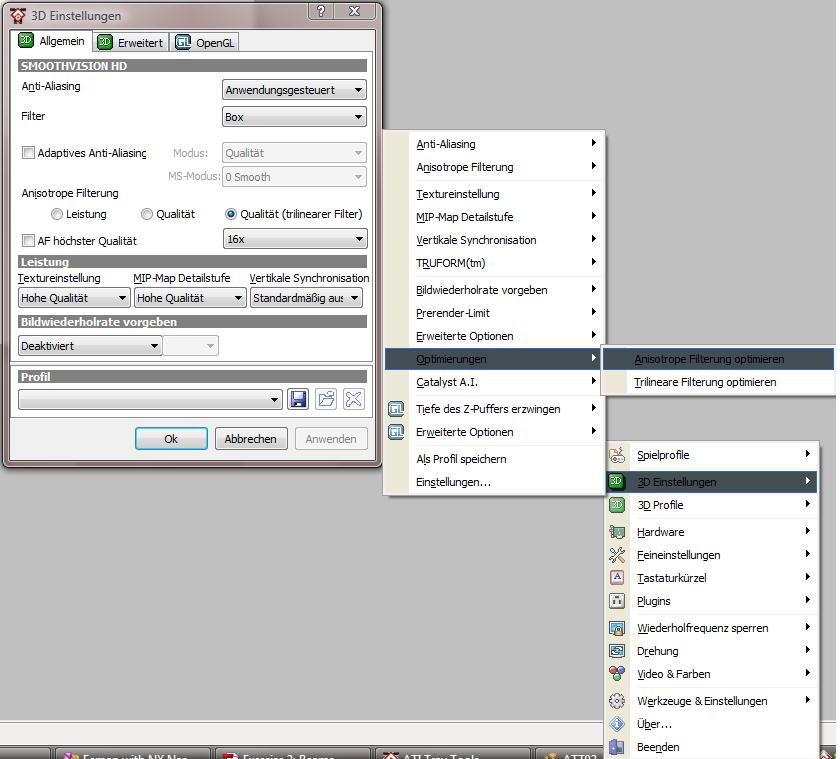Click the Anwenden button
The width and height of the screenshot is (840, 759).
pos(331,439)
